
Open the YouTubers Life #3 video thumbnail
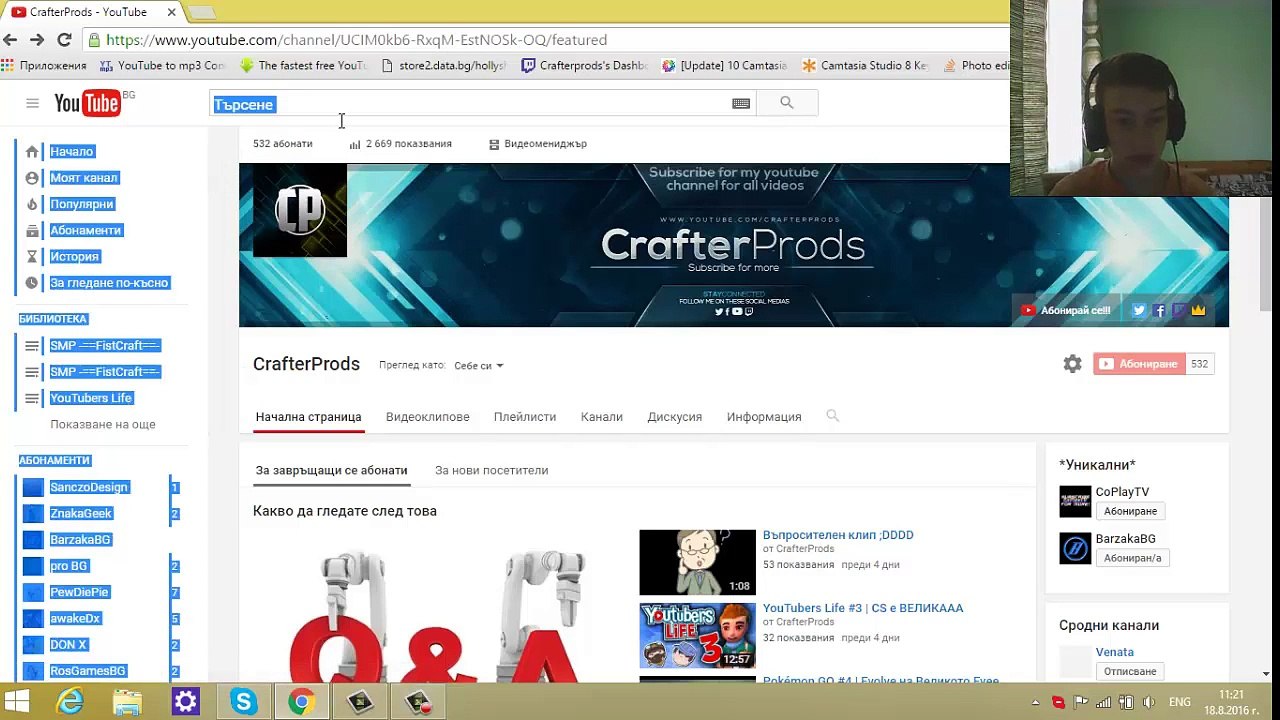point(698,635)
